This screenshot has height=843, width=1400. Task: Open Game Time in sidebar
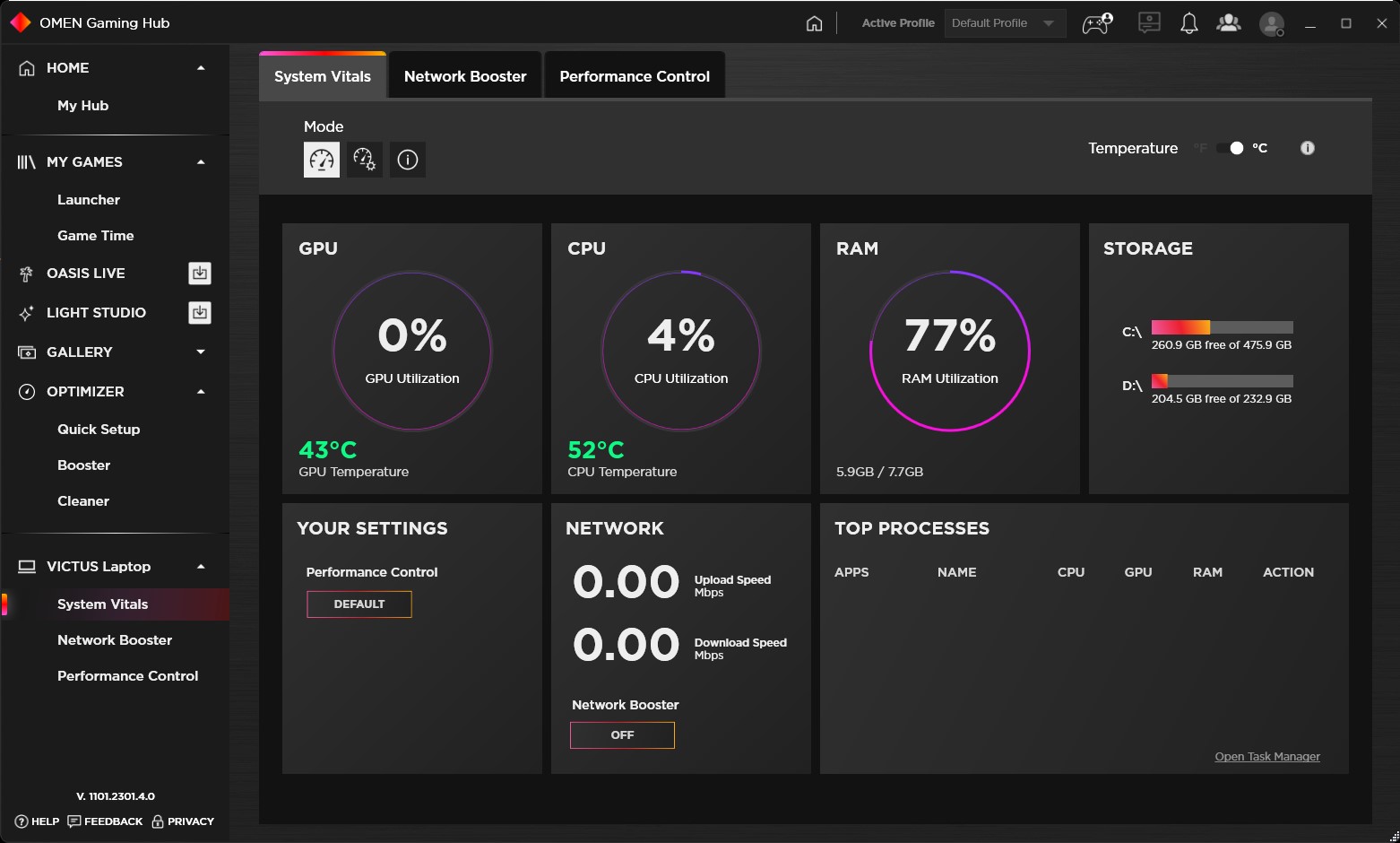coord(96,236)
